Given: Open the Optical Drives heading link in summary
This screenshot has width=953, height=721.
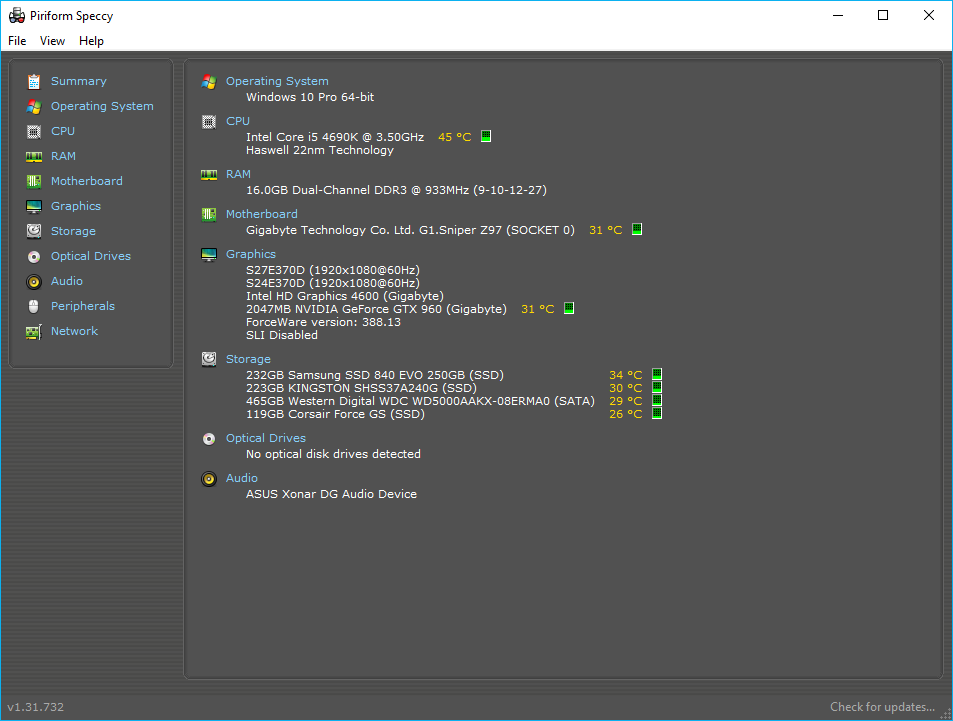Looking at the screenshot, I should point(266,438).
